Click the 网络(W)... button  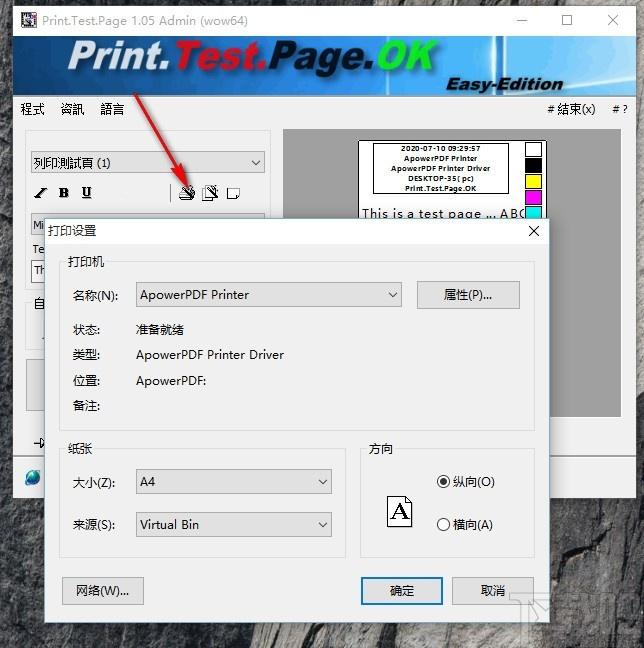point(103,591)
